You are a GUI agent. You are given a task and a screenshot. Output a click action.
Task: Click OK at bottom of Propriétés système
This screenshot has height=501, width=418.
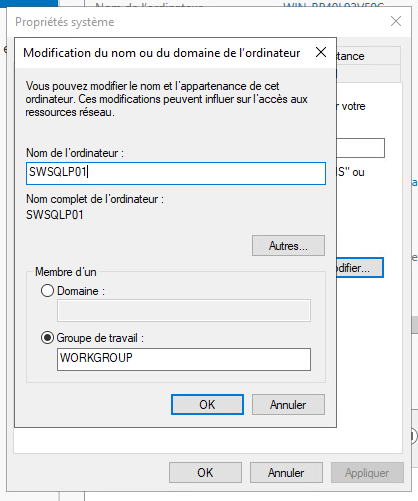tap(205, 472)
